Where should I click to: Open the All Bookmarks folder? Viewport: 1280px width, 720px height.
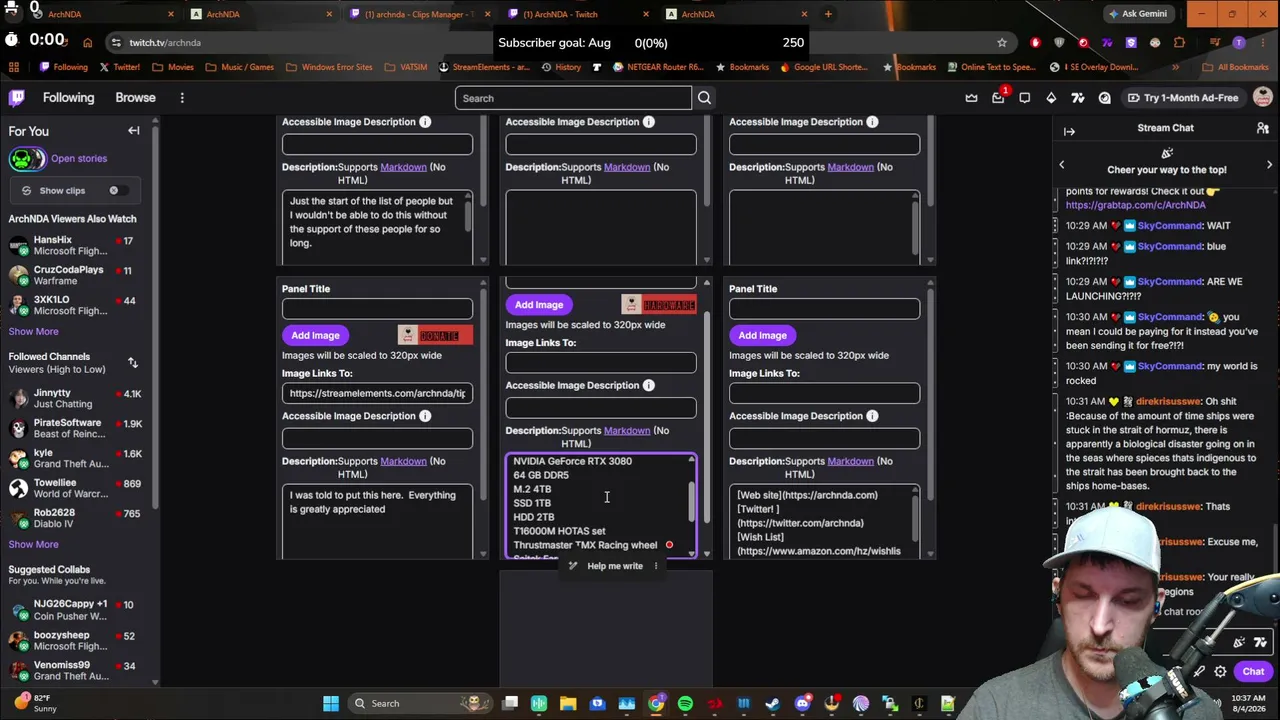(x=1235, y=67)
